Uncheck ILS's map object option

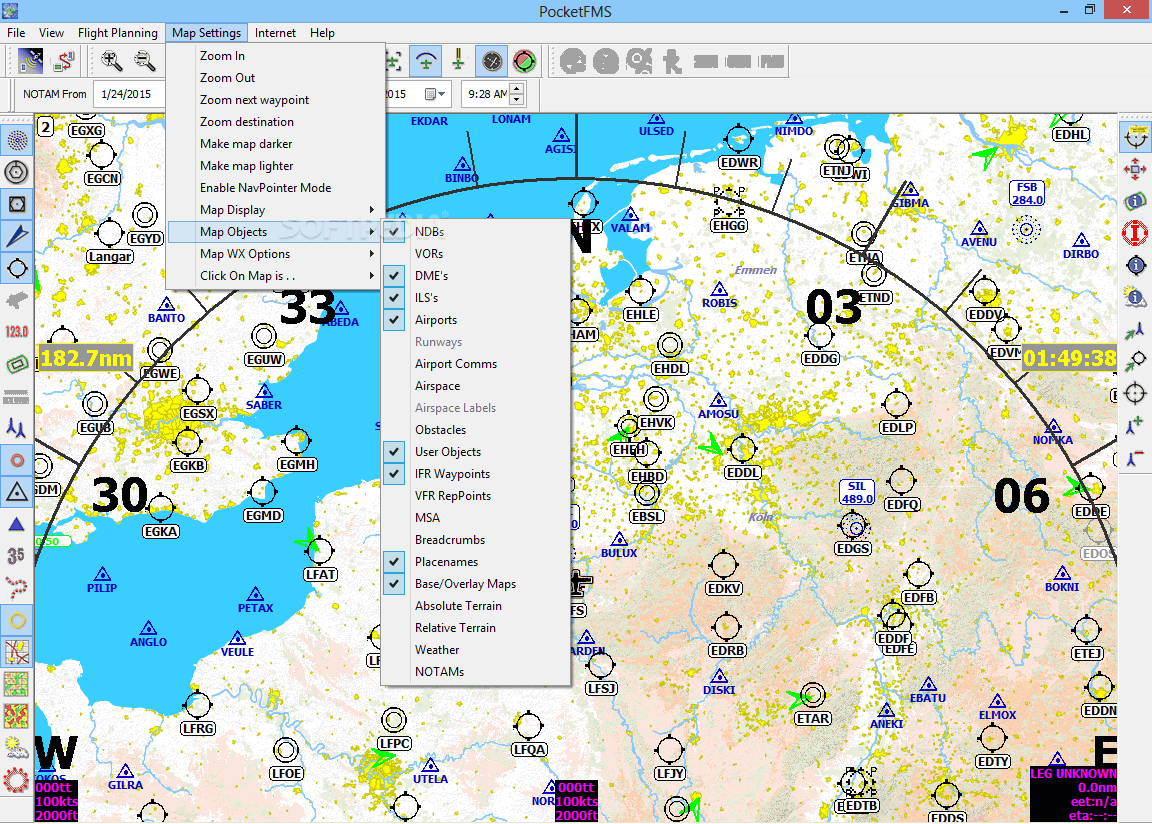pos(475,297)
